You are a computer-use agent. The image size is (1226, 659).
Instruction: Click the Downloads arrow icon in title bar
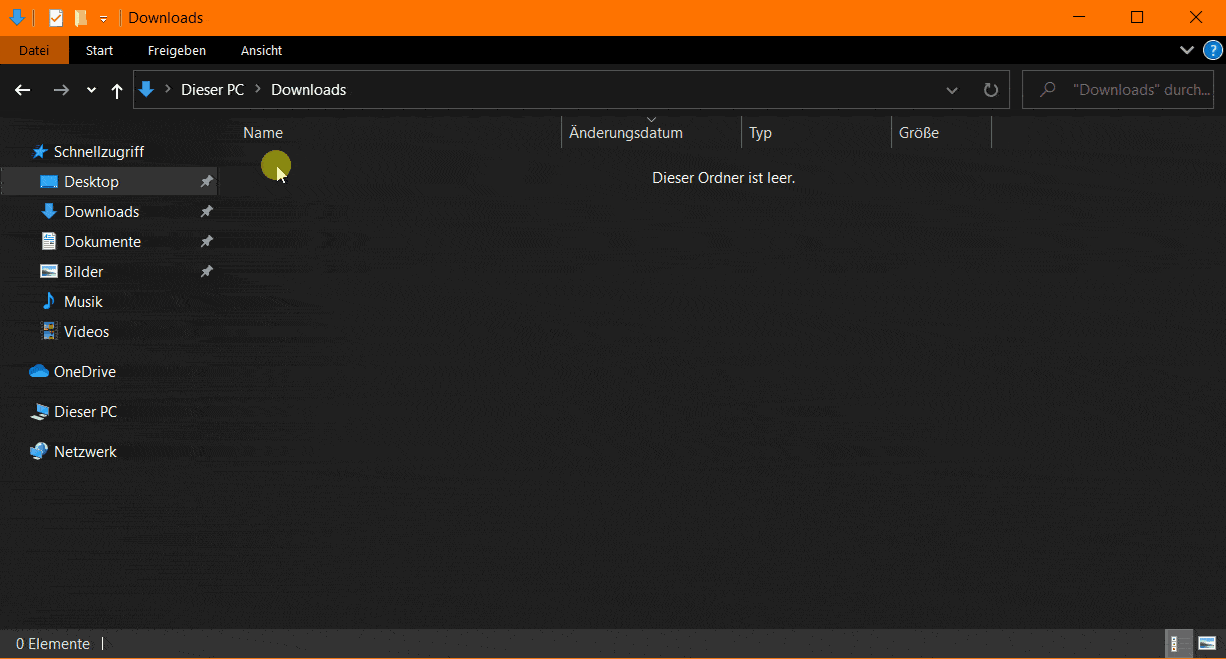pos(16,17)
